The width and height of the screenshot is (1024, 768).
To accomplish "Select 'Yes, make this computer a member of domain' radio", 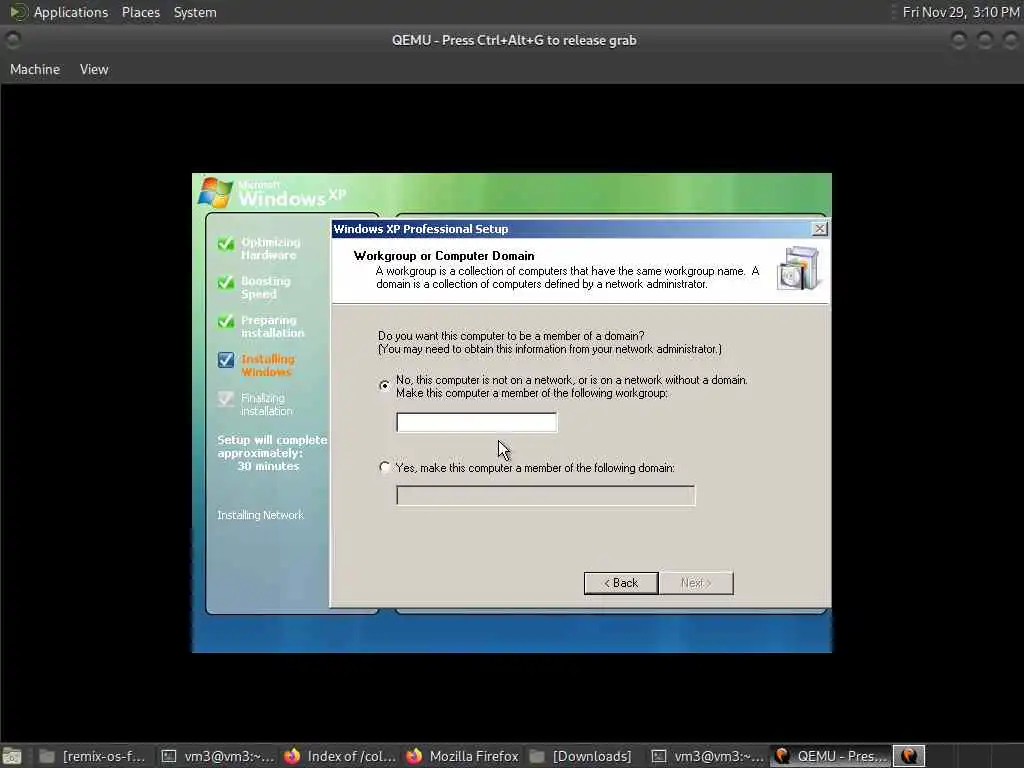I will click(385, 468).
